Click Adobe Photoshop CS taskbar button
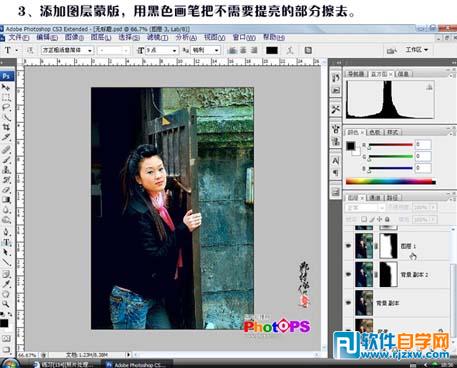 (x=137, y=364)
